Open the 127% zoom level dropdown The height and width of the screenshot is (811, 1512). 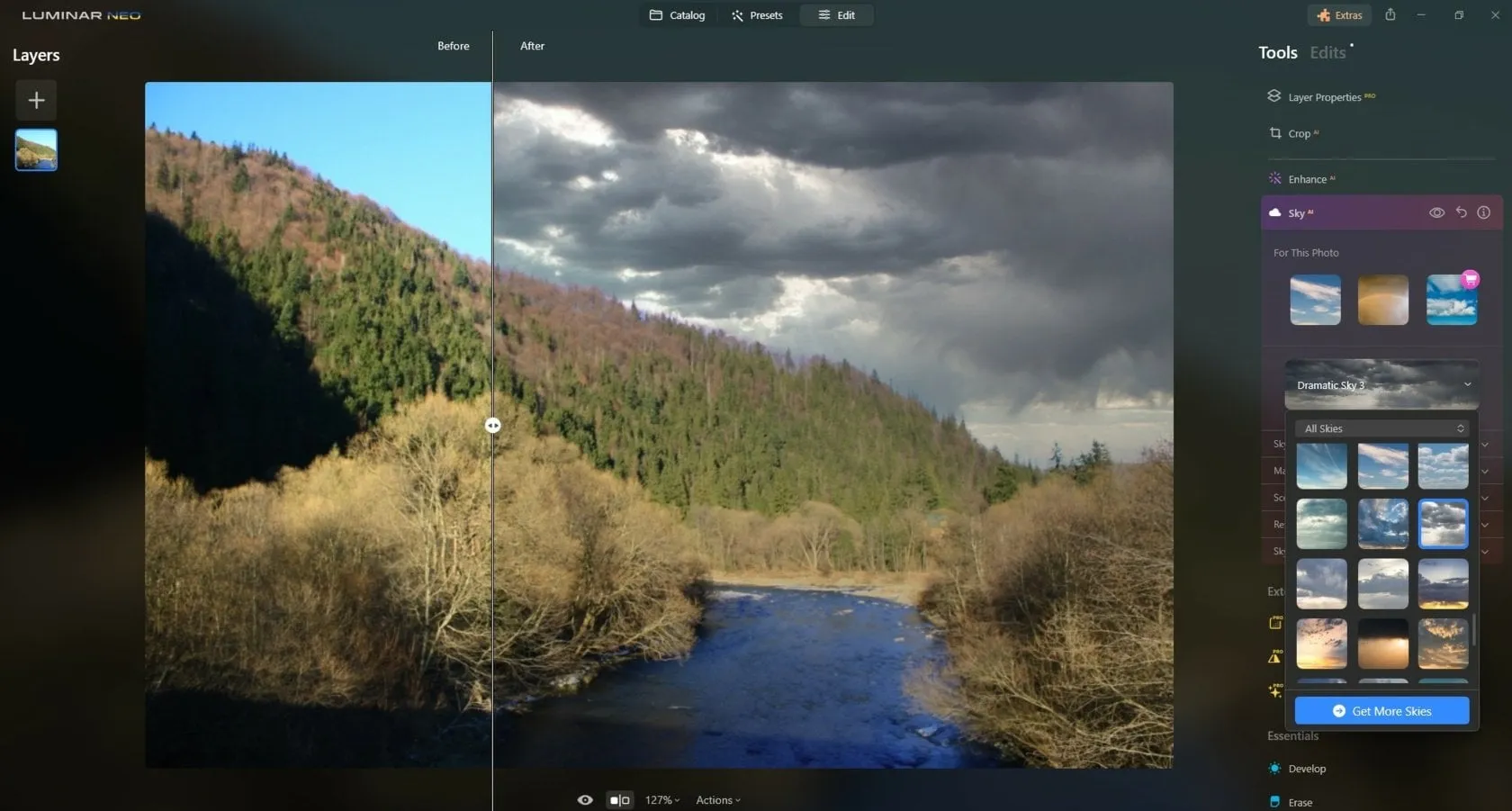661,800
